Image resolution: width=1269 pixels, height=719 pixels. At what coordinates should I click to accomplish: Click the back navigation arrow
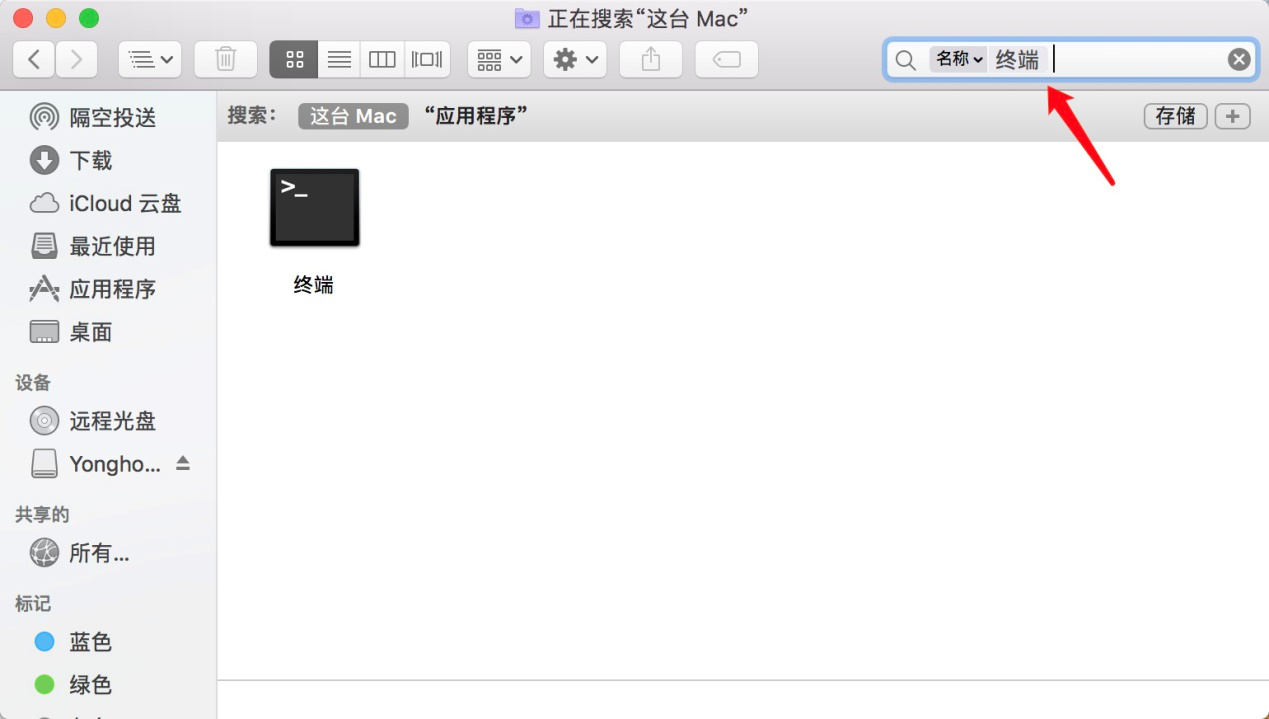[x=34, y=60]
